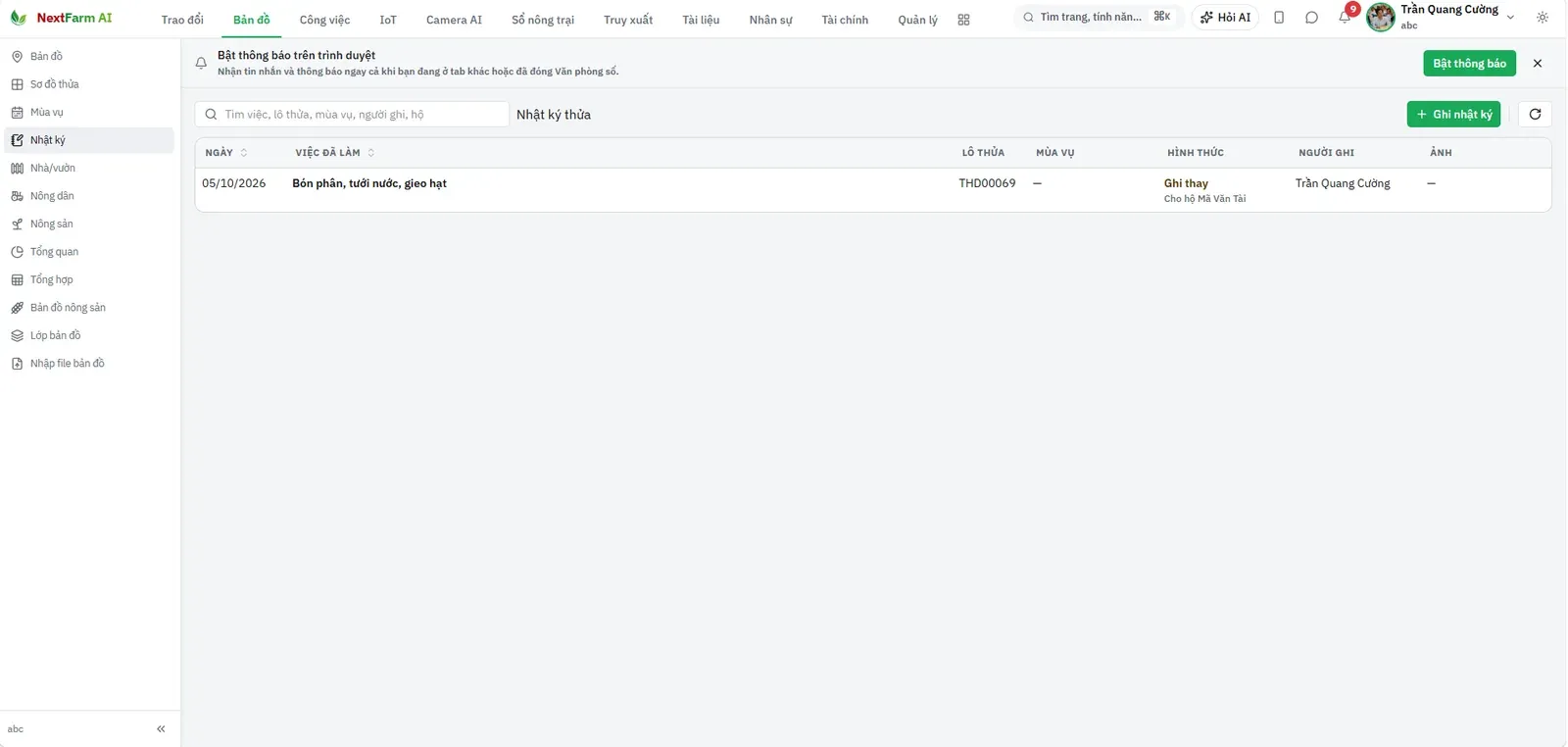1568x747 pixels.
Task: Open Nông sản in sidebar
Action: (x=89, y=224)
